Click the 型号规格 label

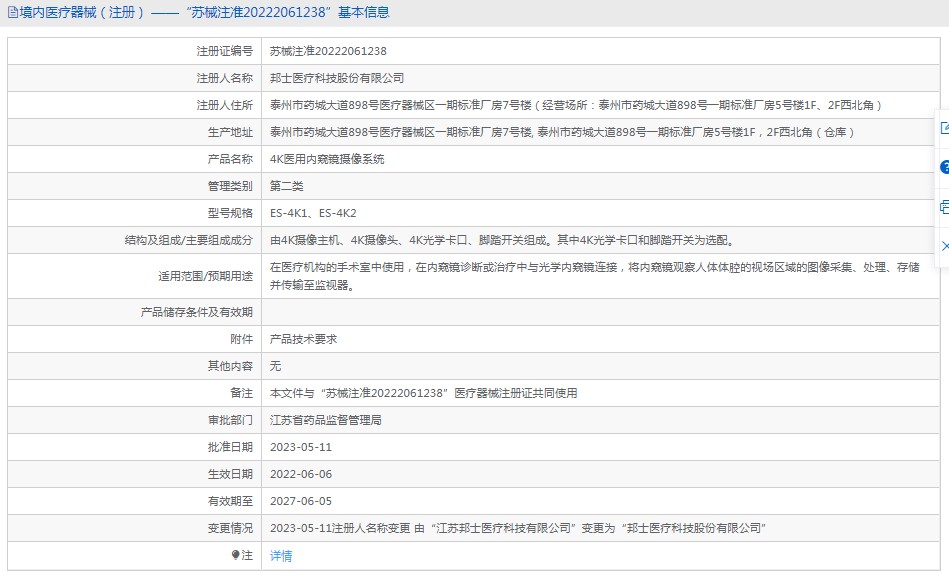coord(230,213)
